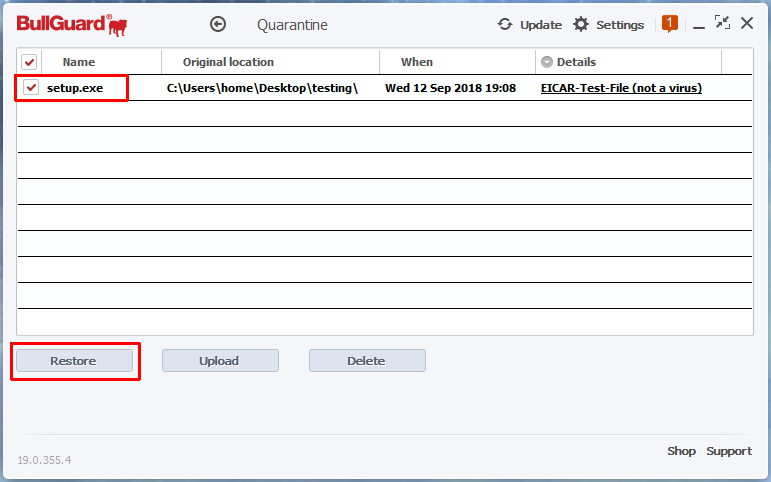
Task: Select the setup.exe file name
Action: tap(75, 88)
